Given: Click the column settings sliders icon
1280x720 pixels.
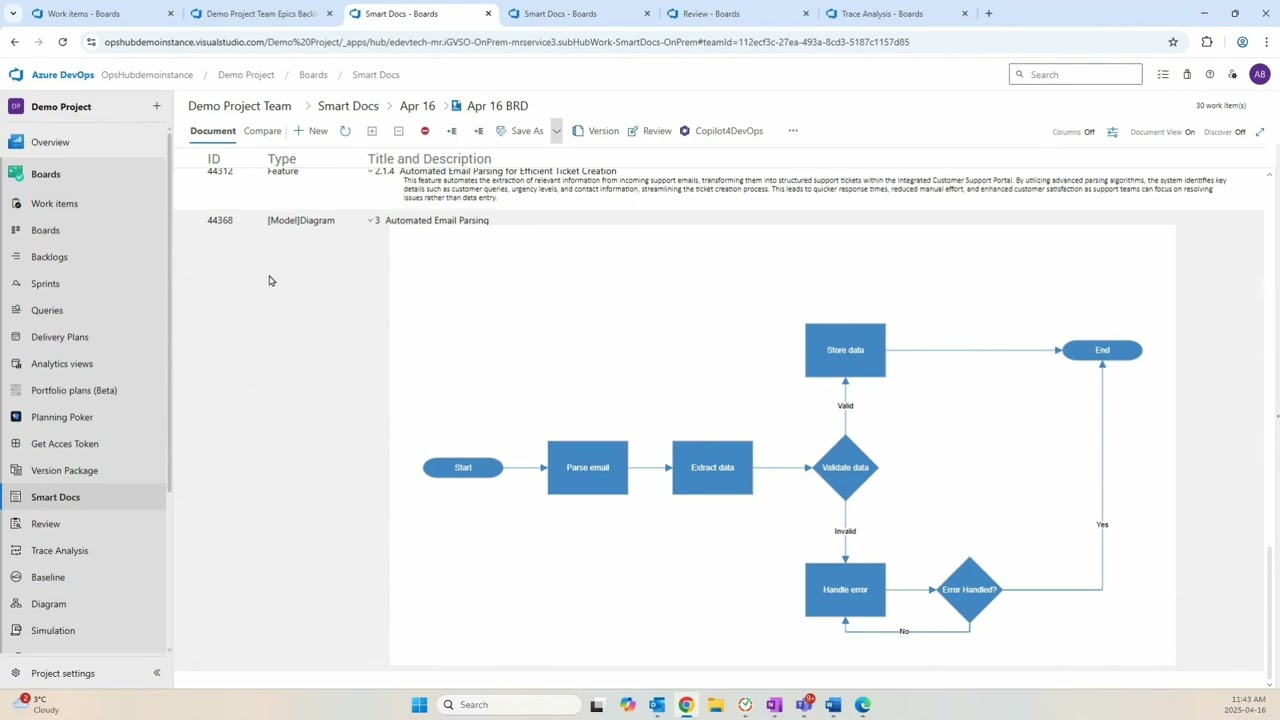Looking at the screenshot, I should point(1112,132).
